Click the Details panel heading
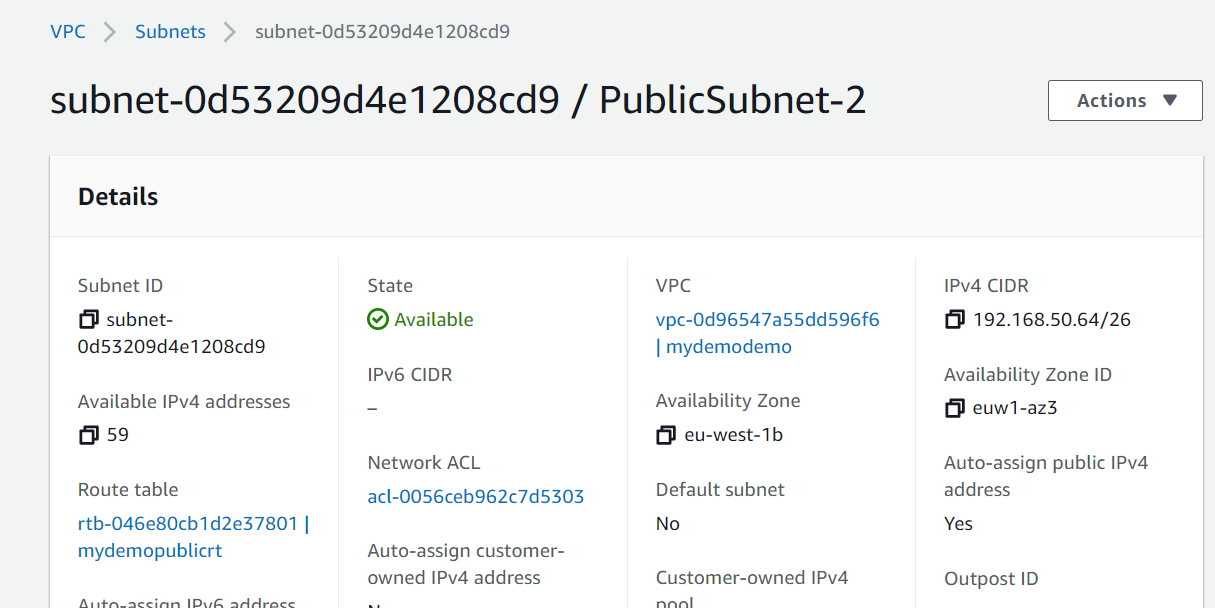The image size is (1215, 608). coord(118,197)
